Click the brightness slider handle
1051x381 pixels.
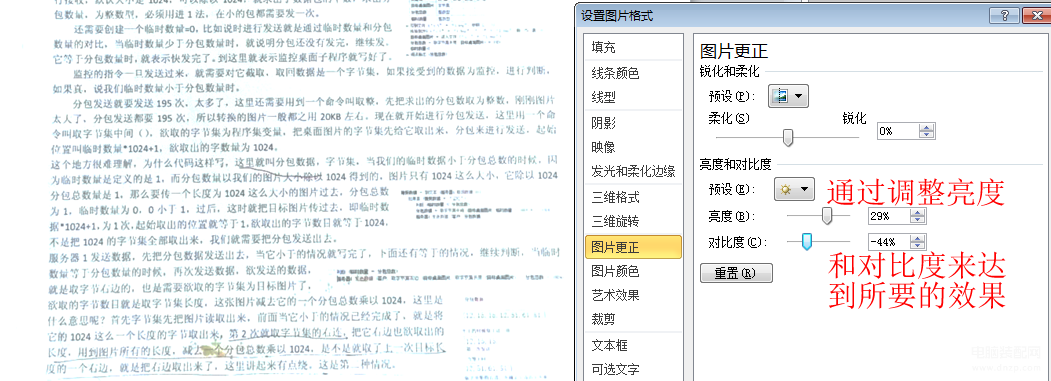point(827,216)
